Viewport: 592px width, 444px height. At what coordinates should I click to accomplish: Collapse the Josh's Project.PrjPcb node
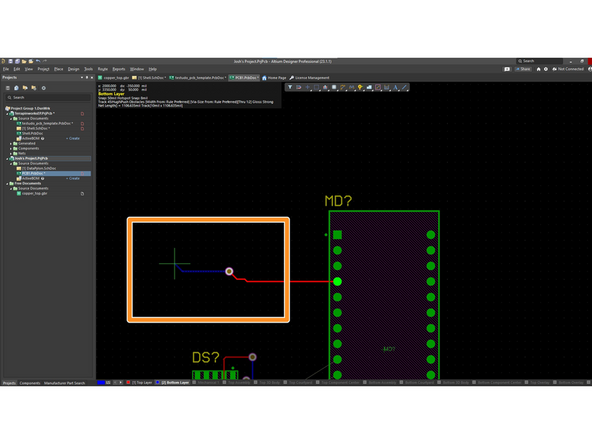7,159
